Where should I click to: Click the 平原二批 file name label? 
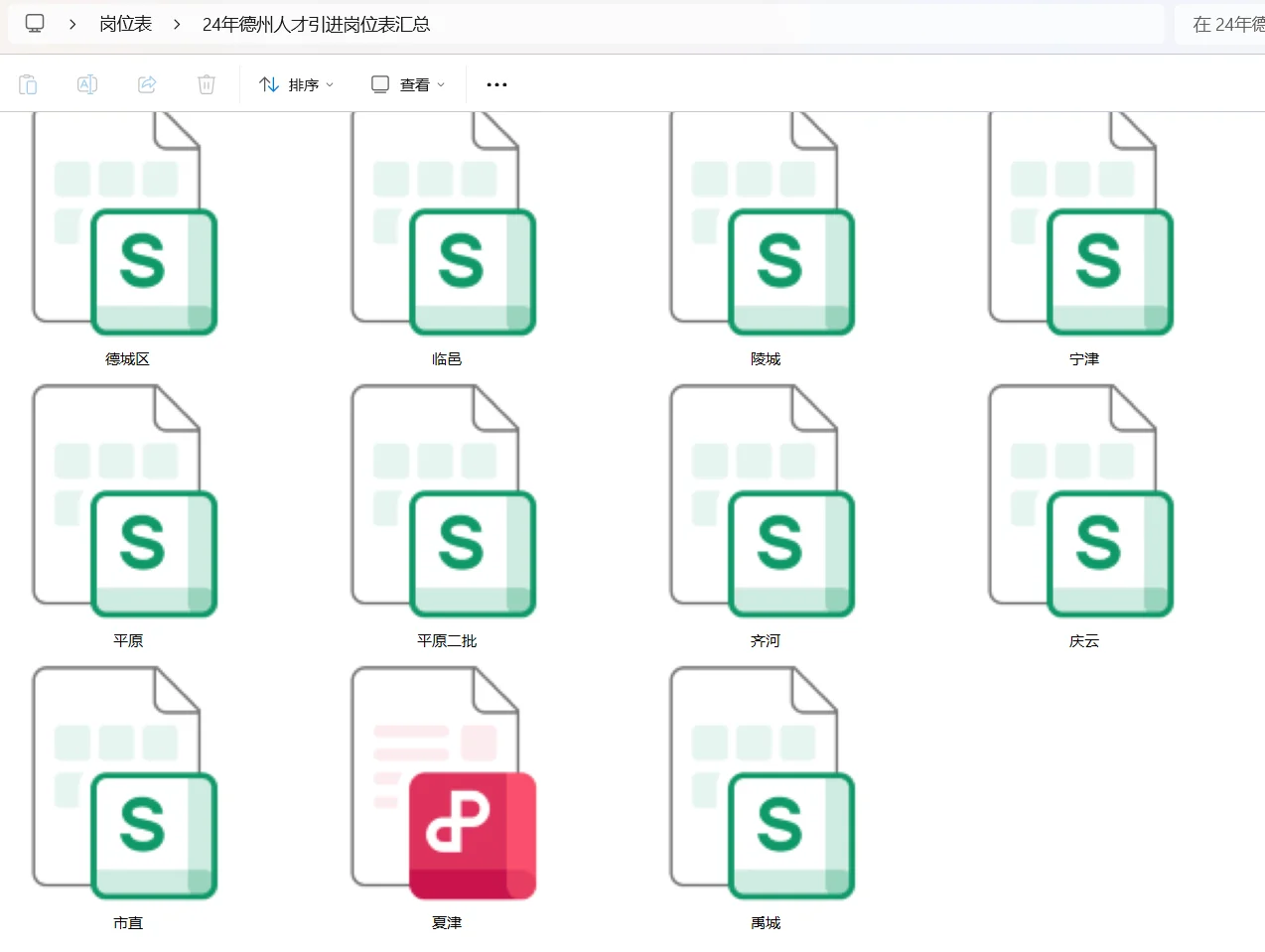tap(447, 640)
